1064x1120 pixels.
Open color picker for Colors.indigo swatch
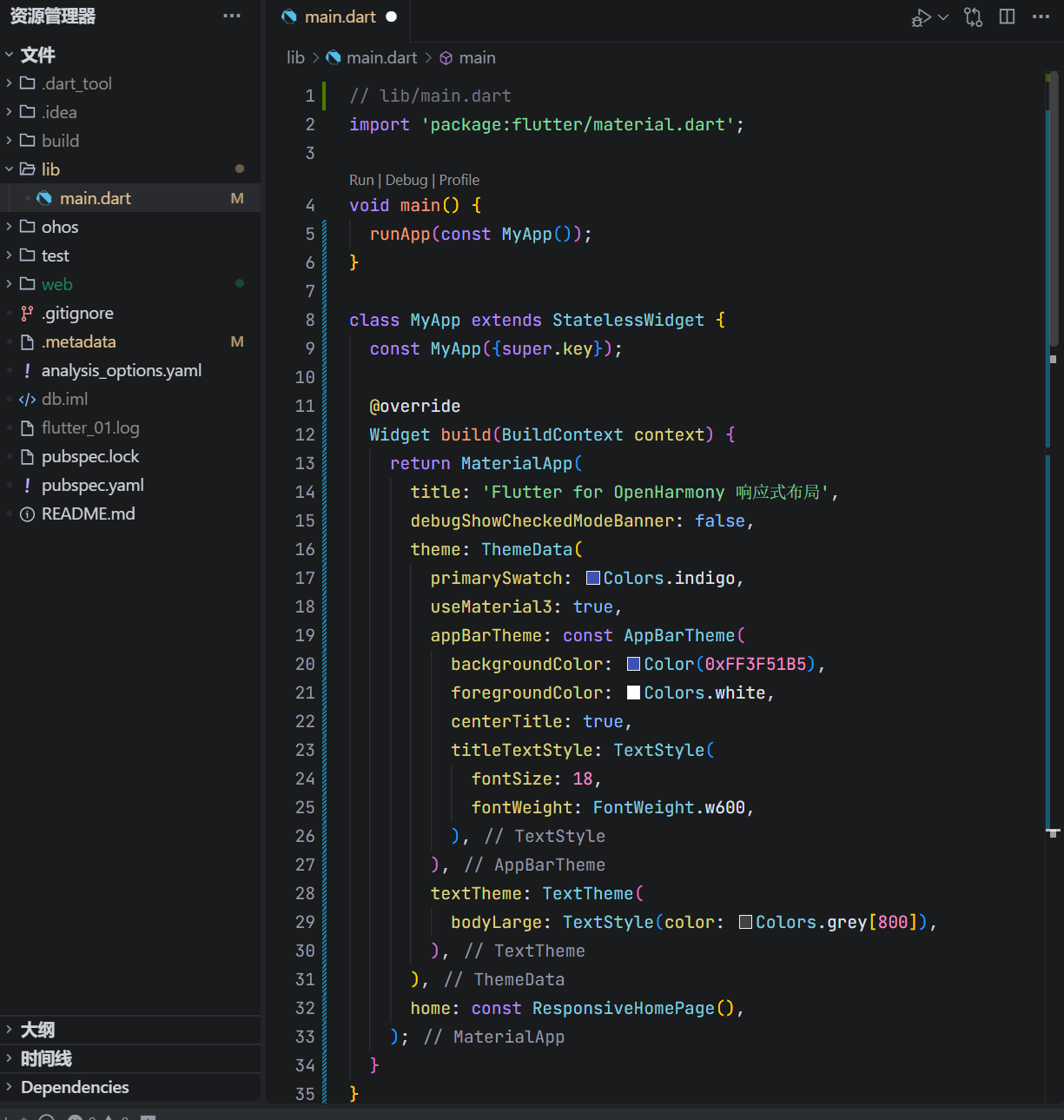tap(593, 578)
